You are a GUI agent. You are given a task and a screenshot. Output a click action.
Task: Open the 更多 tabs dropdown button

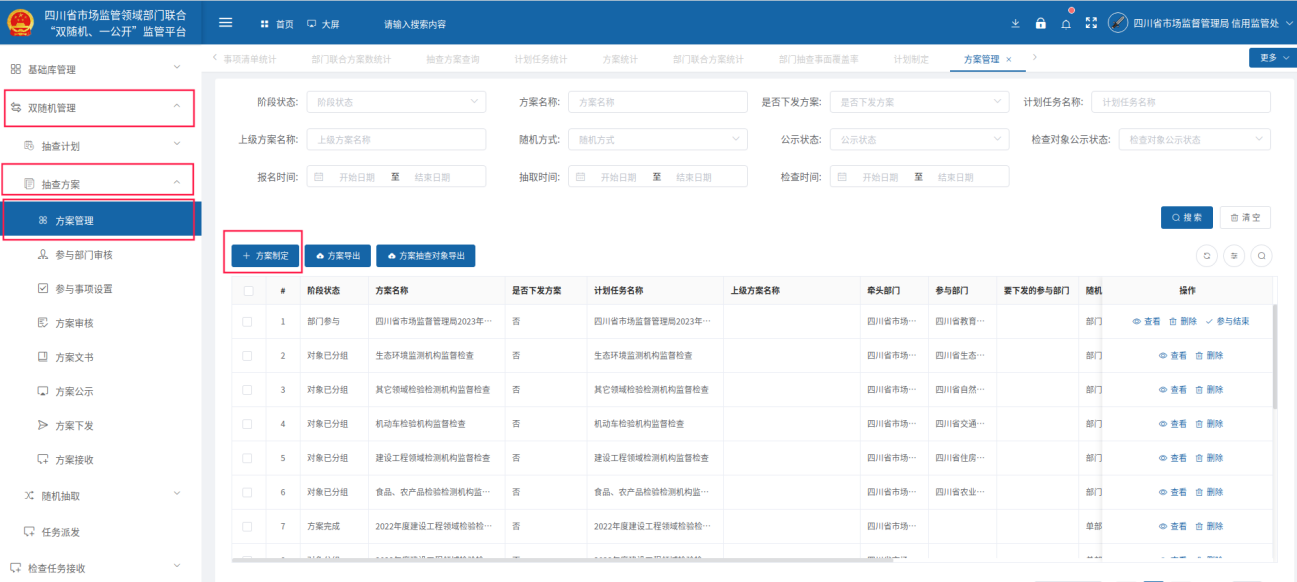[x=1272, y=58]
